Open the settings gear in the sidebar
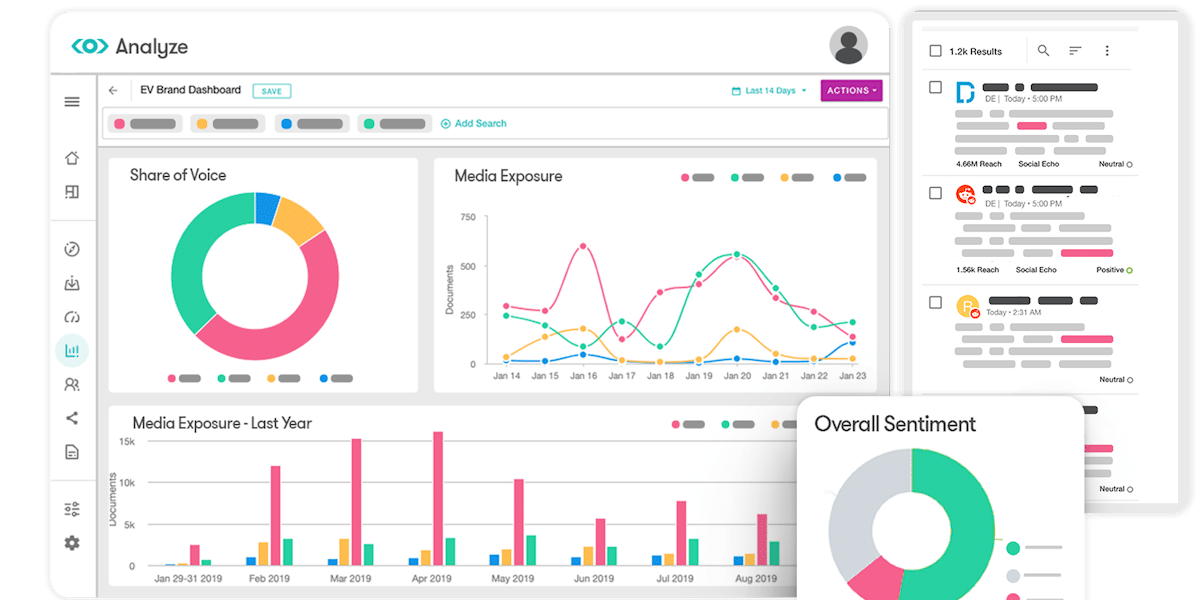The width and height of the screenshot is (1200, 600). (72, 543)
